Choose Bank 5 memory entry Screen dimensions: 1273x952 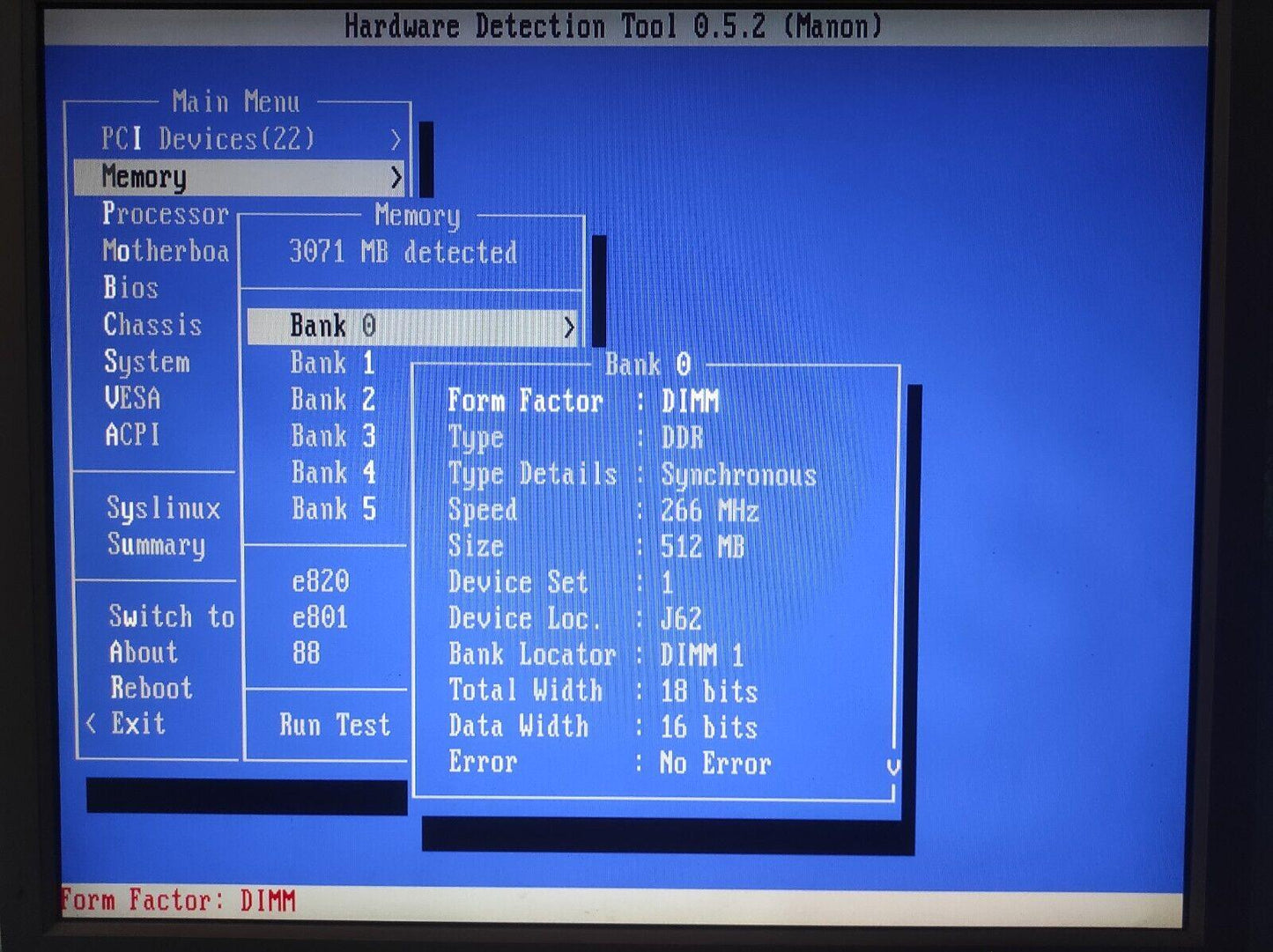[x=333, y=509]
